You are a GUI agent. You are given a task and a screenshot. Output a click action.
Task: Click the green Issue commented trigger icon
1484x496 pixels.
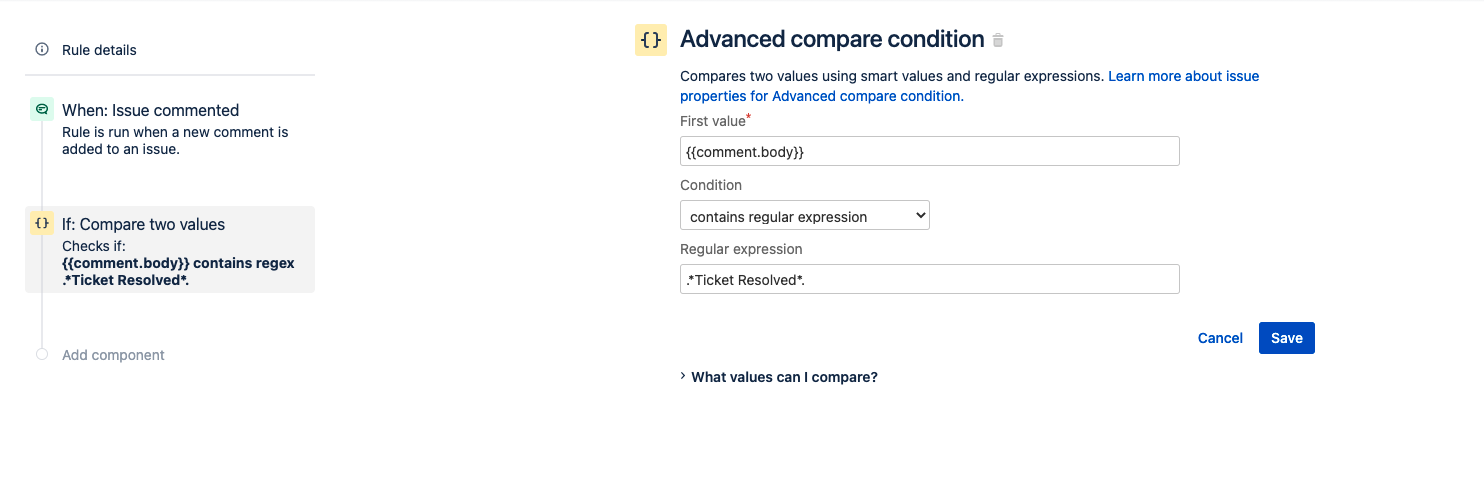pos(42,109)
